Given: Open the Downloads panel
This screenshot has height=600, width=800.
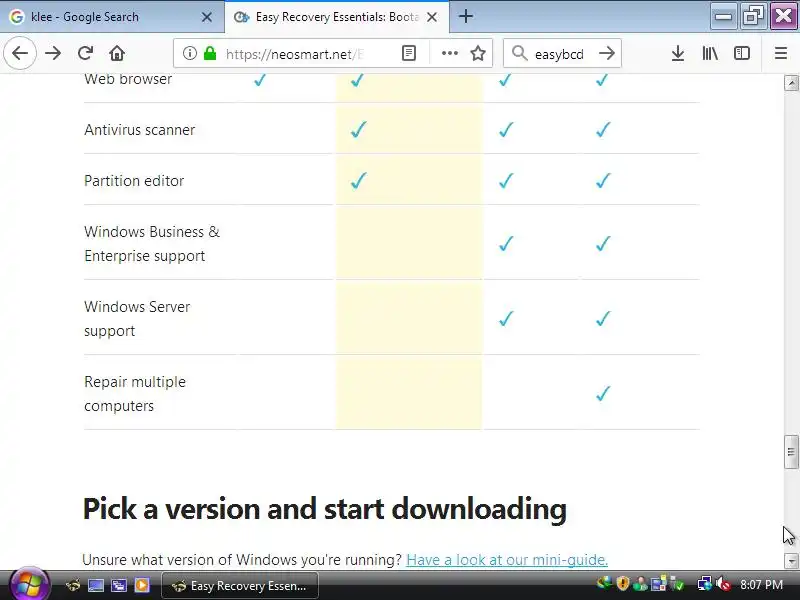Looking at the screenshot, I should click(x=678, y=53).
